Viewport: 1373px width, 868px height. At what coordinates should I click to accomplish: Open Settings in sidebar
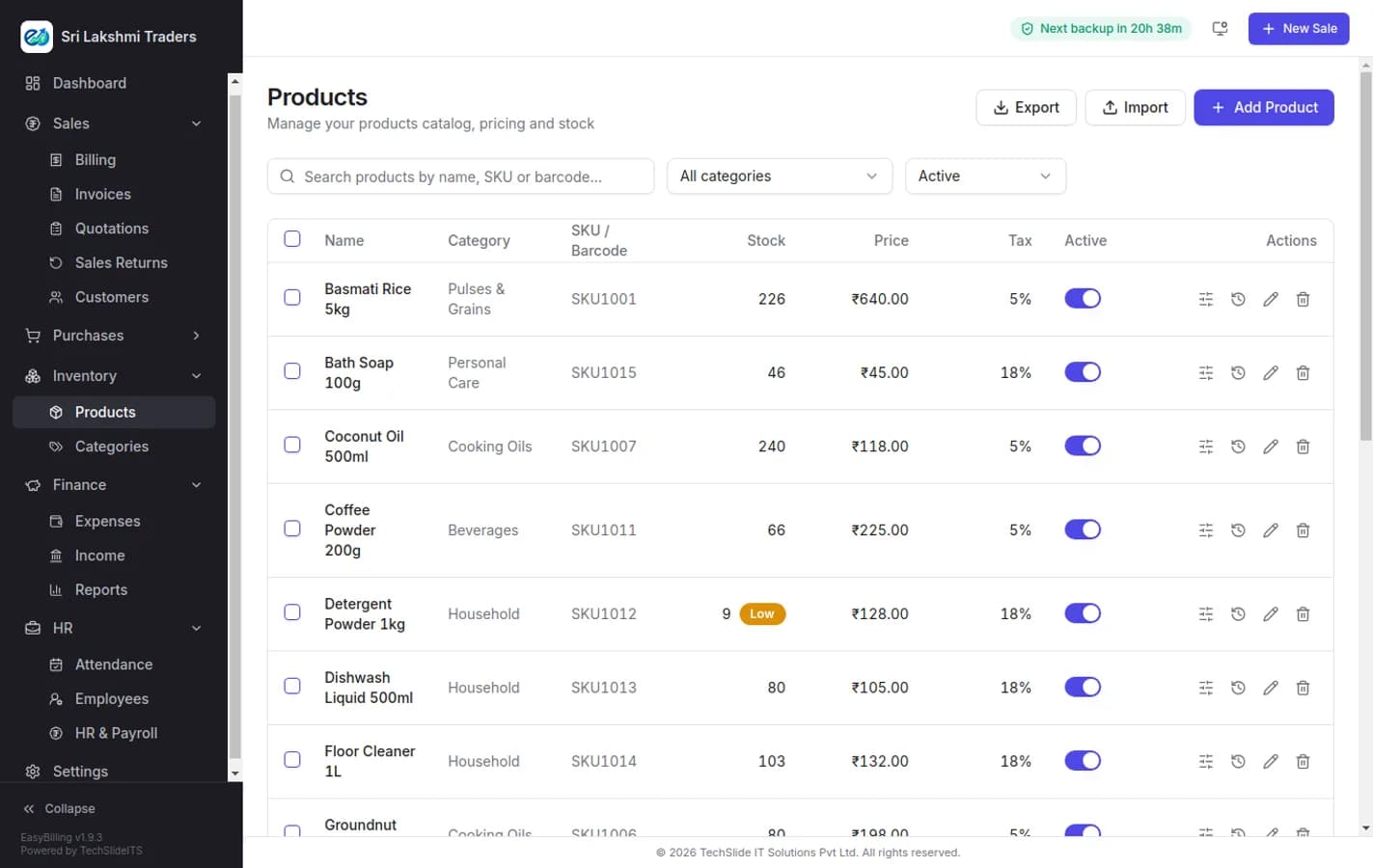[x=114, y=772]
